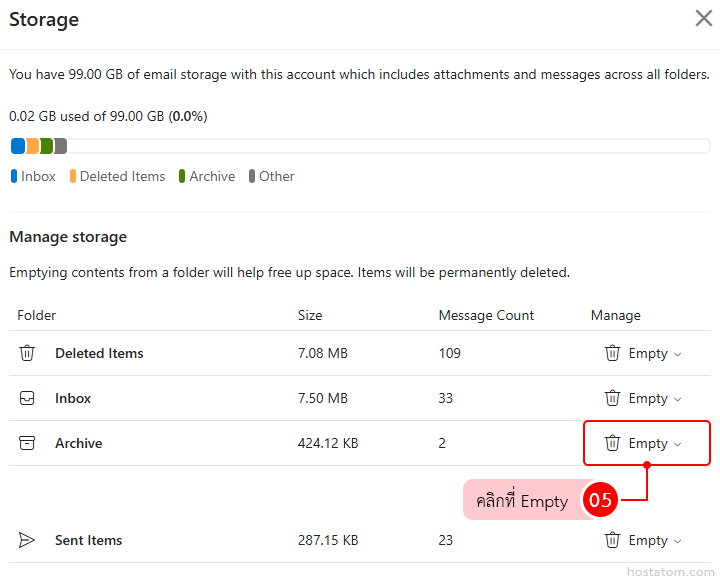Select the Sent Items folder name
Screen dimensions: 720x581
[x=89, y=540]
